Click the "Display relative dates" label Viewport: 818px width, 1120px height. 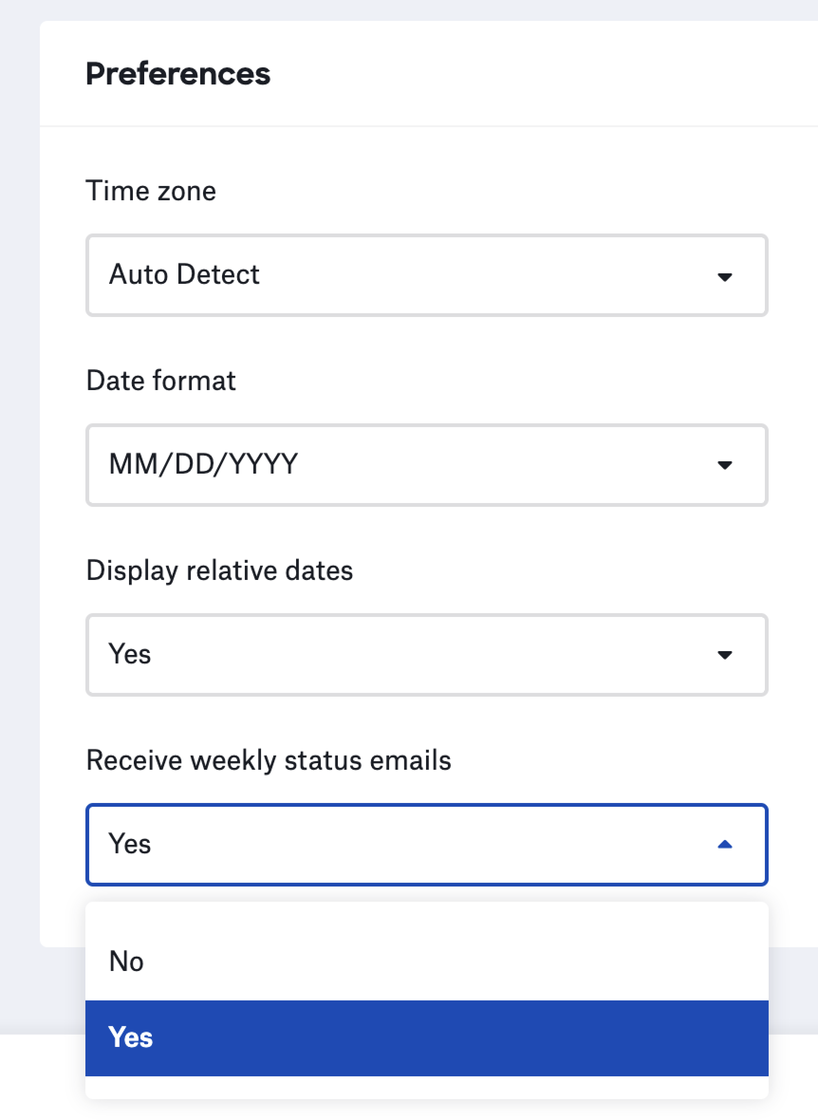[220, 571]
